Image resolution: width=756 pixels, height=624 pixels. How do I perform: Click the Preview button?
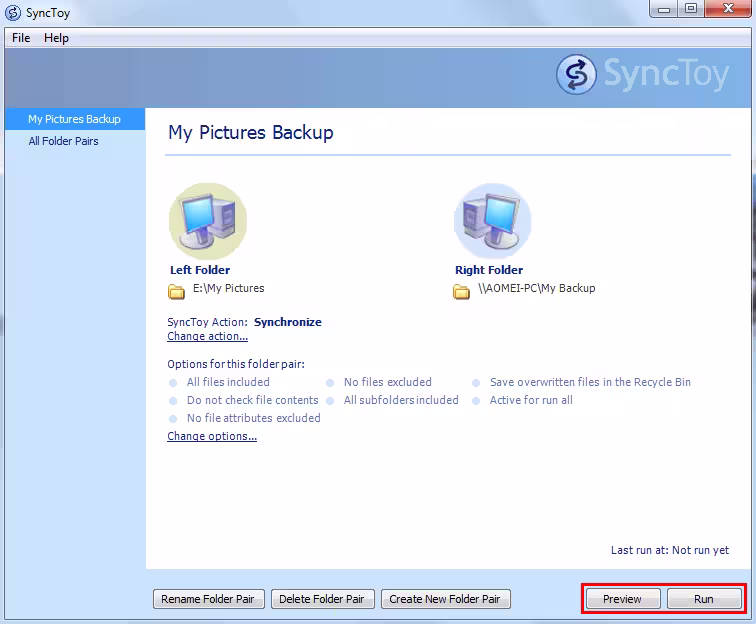point(623,599)
